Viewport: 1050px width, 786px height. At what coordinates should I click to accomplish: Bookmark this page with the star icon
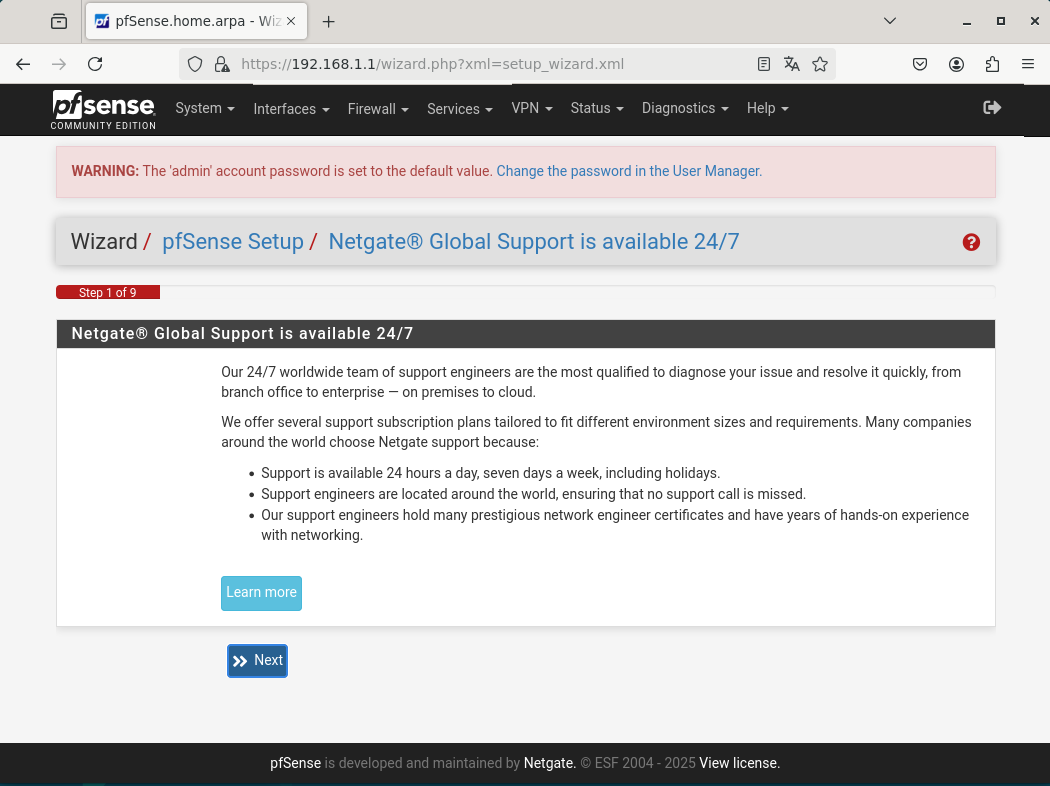[x=820, y=64]
